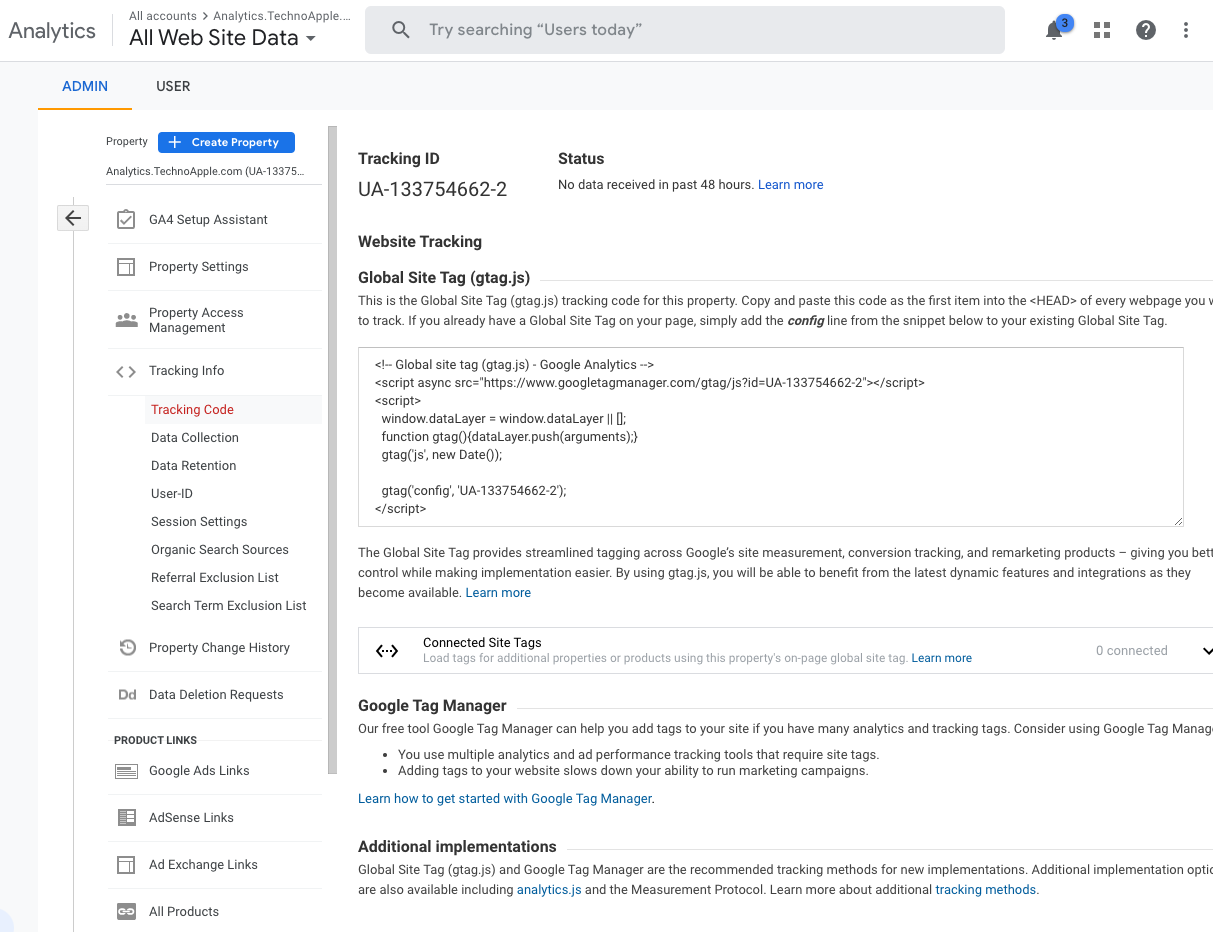This screenshot has height=932, width=1213.
Task: Click the search field at the top
Action: coord(685,30)
